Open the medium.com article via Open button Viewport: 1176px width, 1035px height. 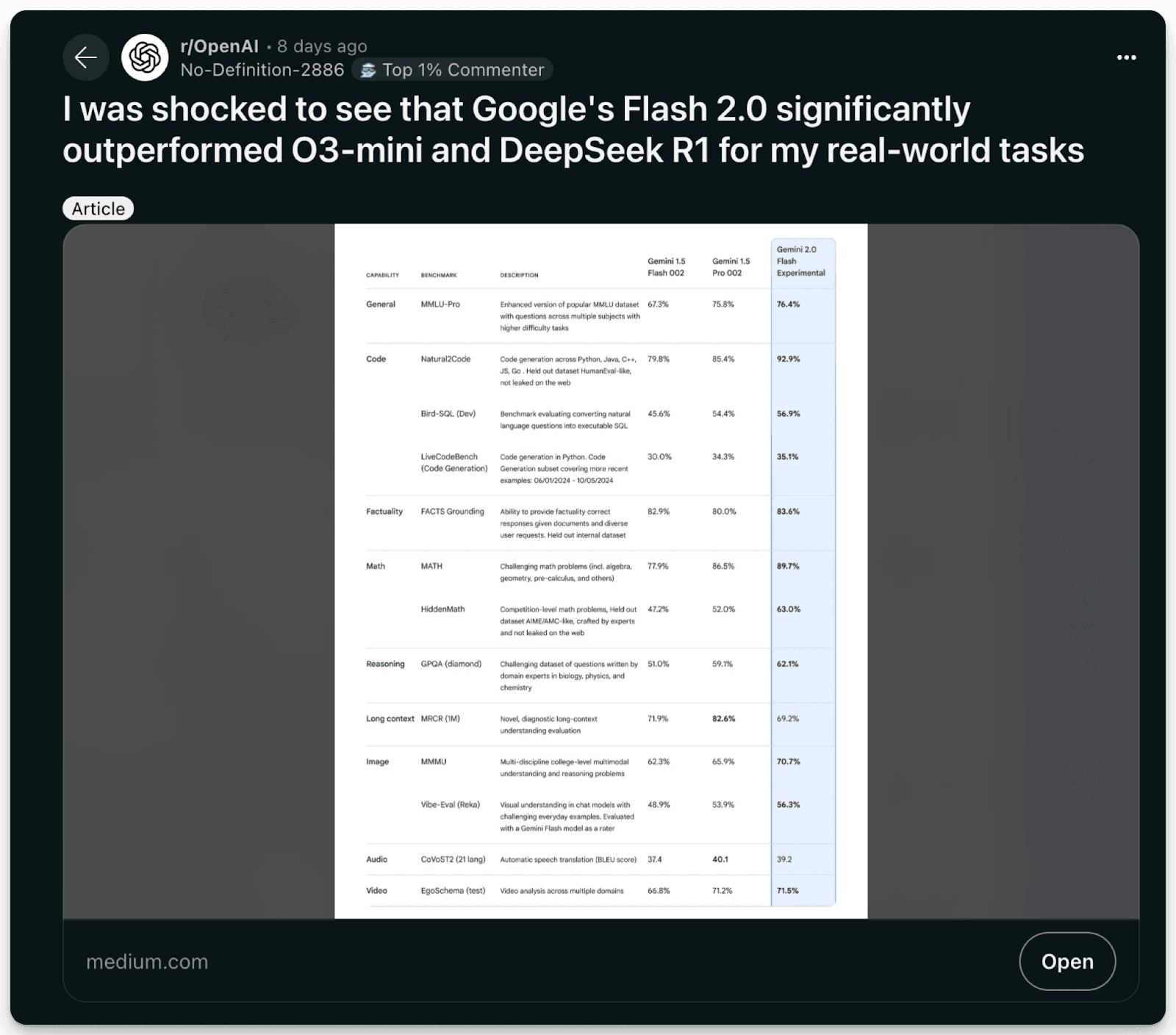1067,961
